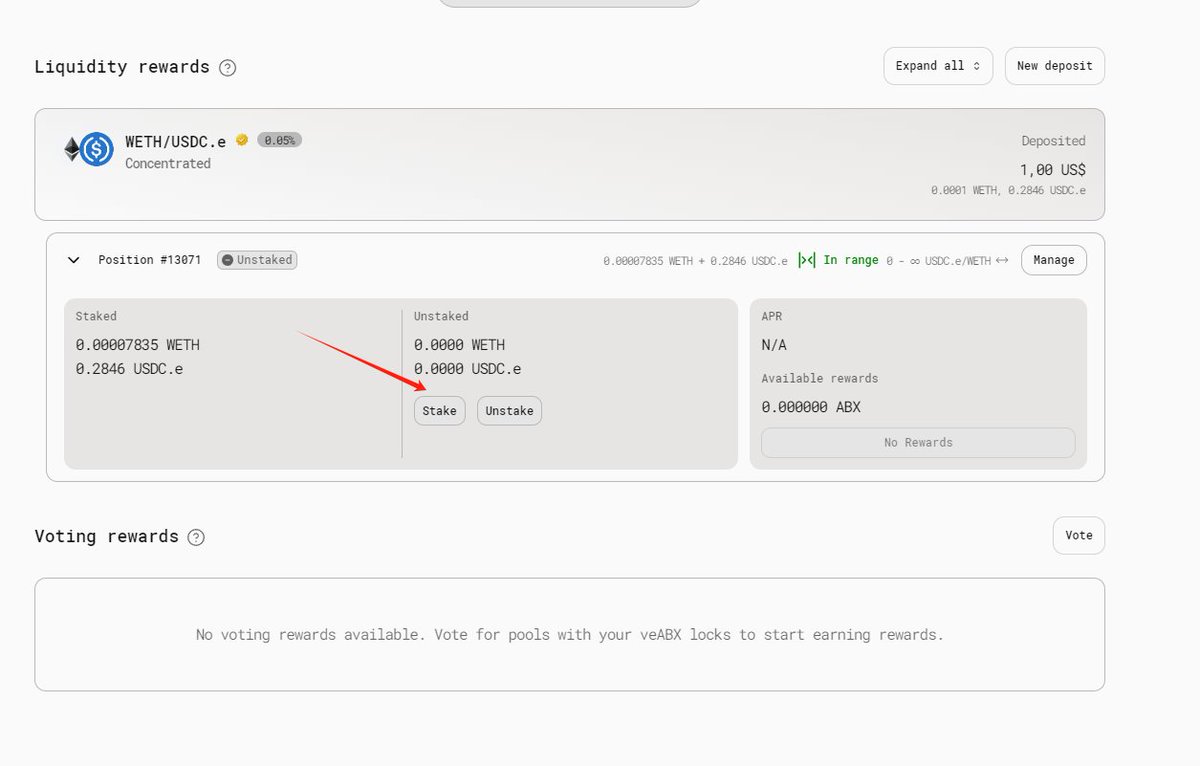Click the 1,00 US$ deposited value
Viewport: 1200px width, 766px height.
(1053, 170)
